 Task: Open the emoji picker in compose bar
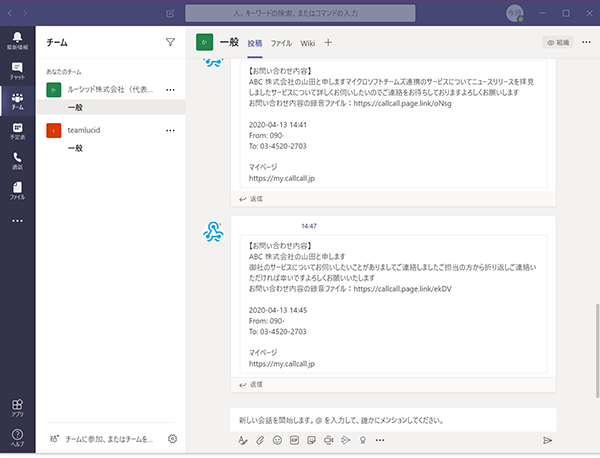tap(278, 440)
